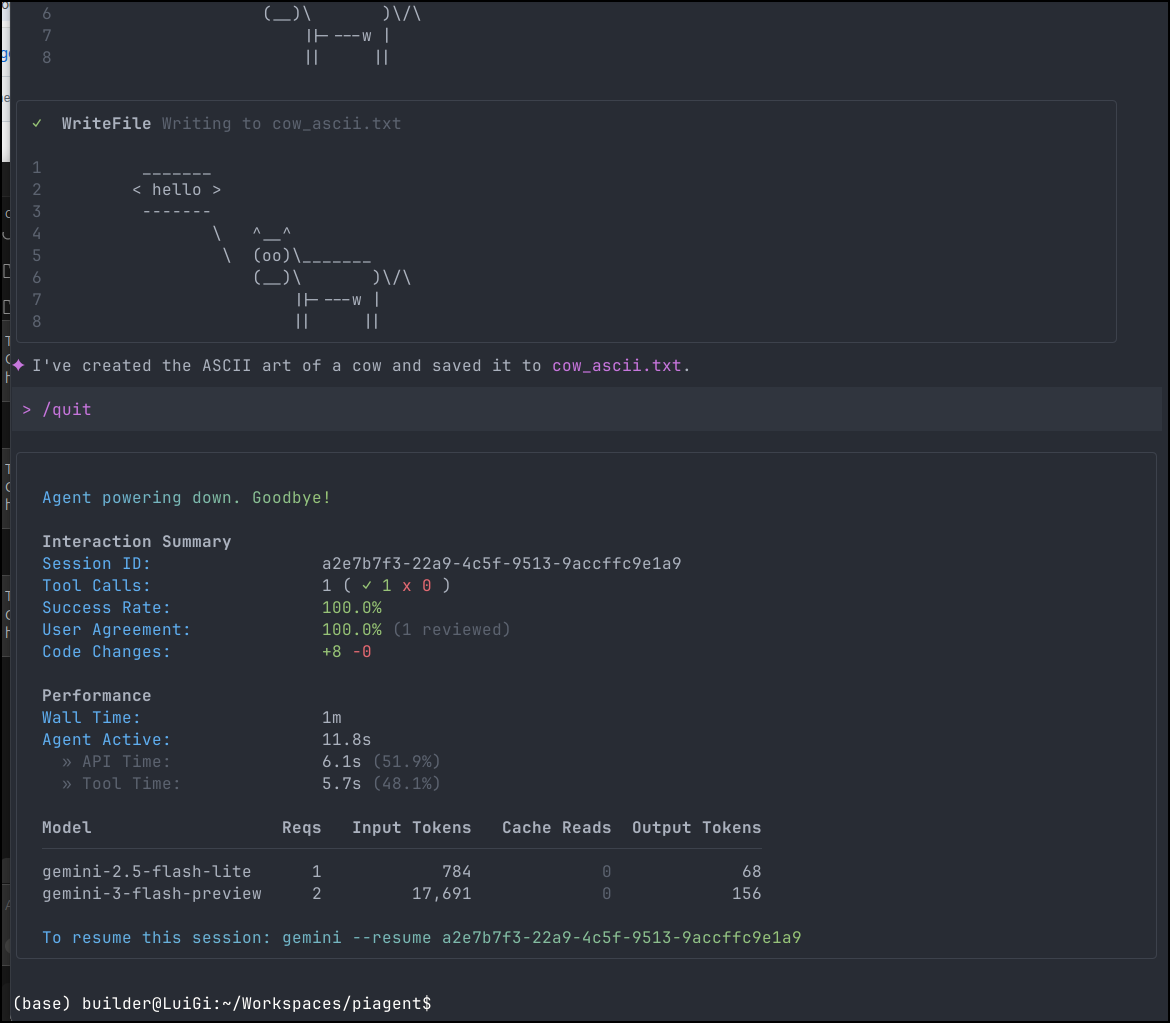The height and width of the screenshot is (1023, 1170).
Task: Click the » marker beside Tool Time
Action: [x=67, y=784]
